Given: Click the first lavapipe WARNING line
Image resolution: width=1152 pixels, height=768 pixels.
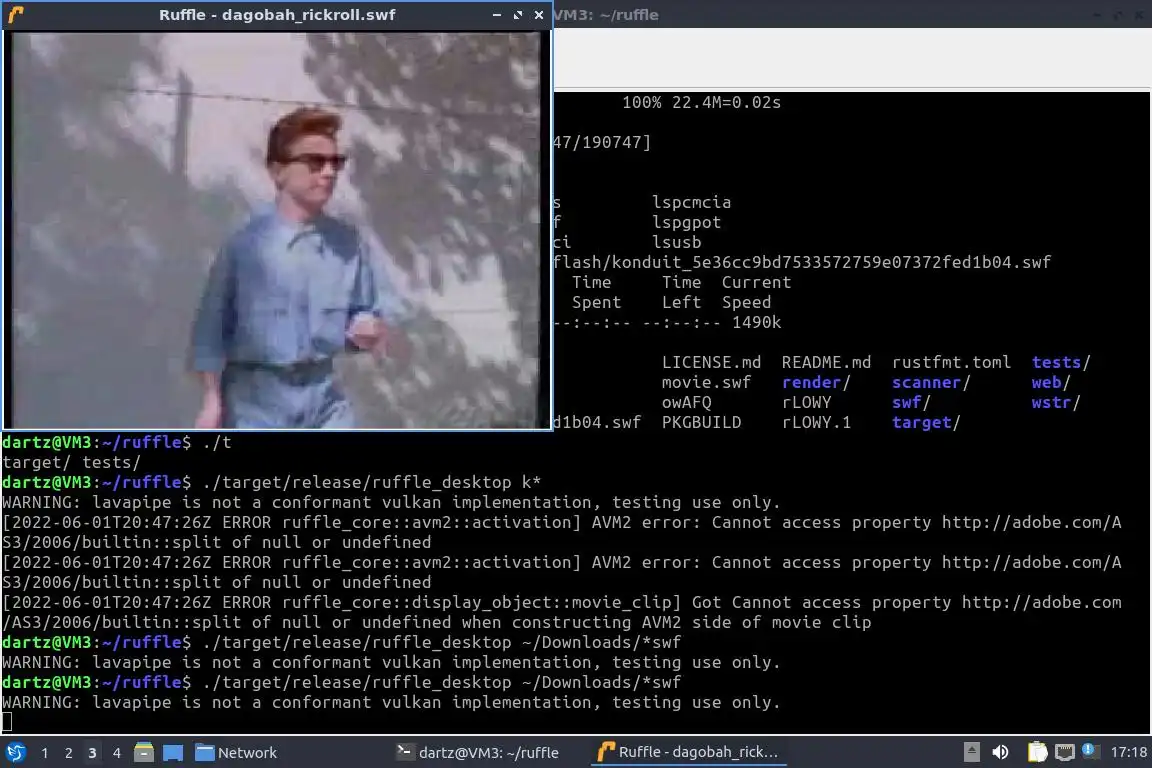Looking at the screenshot, I should coord(391,503).
